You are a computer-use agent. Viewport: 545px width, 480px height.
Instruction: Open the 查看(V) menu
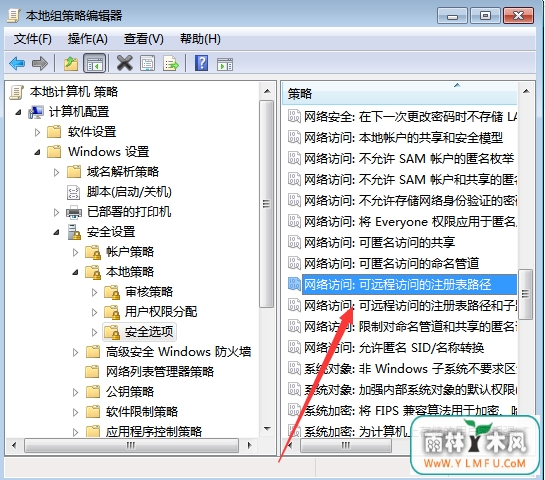coord(144,39)
